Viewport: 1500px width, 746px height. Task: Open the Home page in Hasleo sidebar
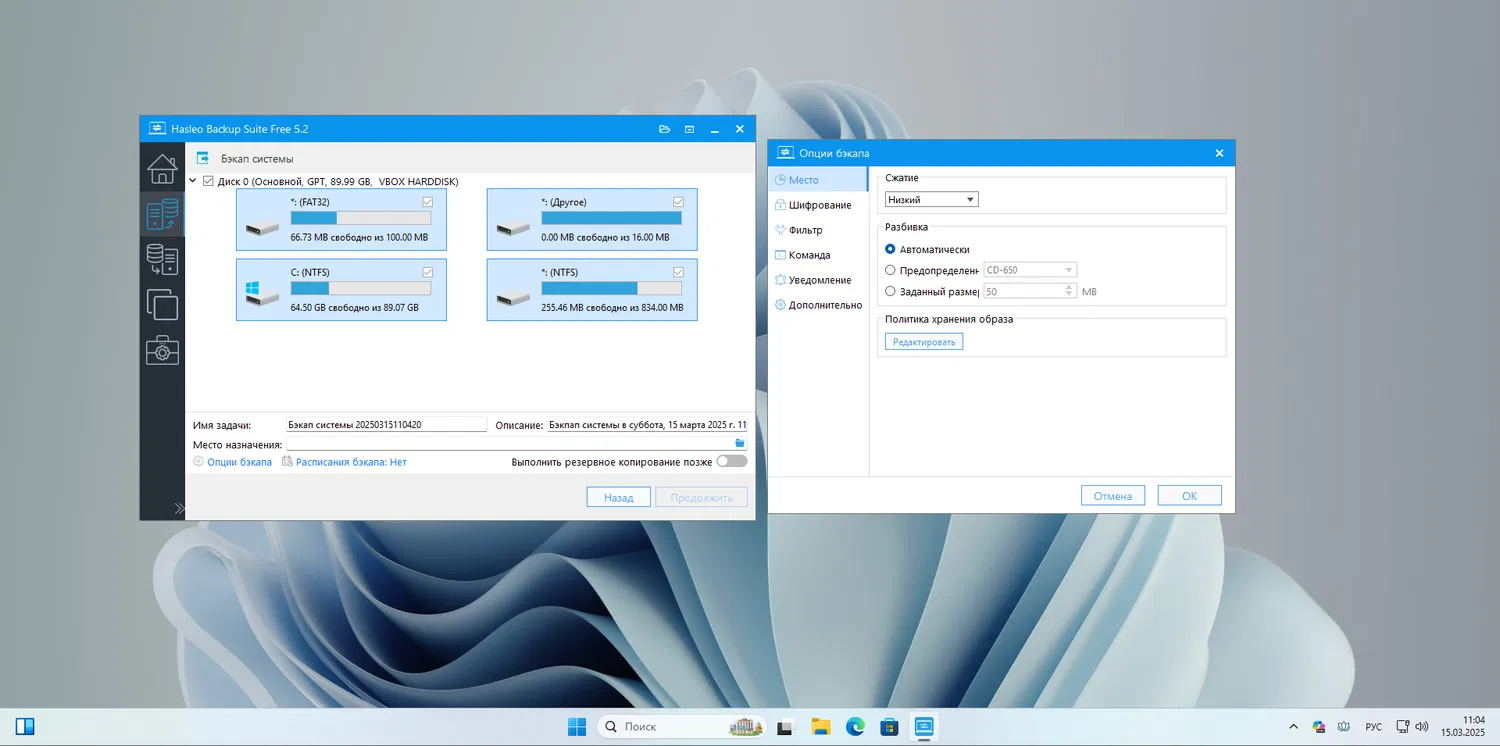click(162, 168)
